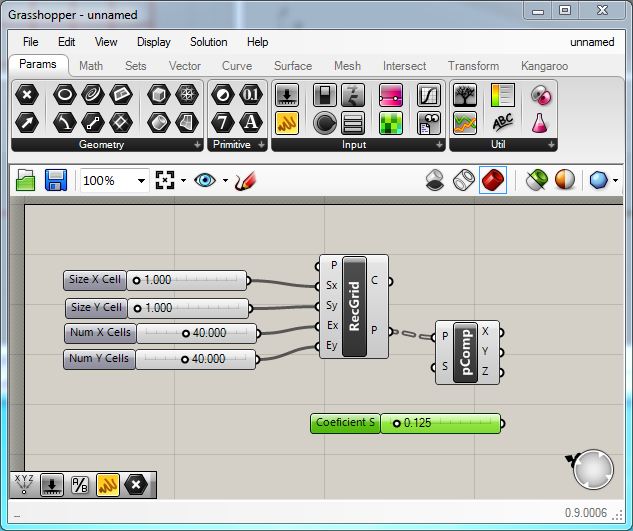Viewport: 633px width, 531px height.
Task: Select XYZ icon in recent components bar
Action: point(24,484)
